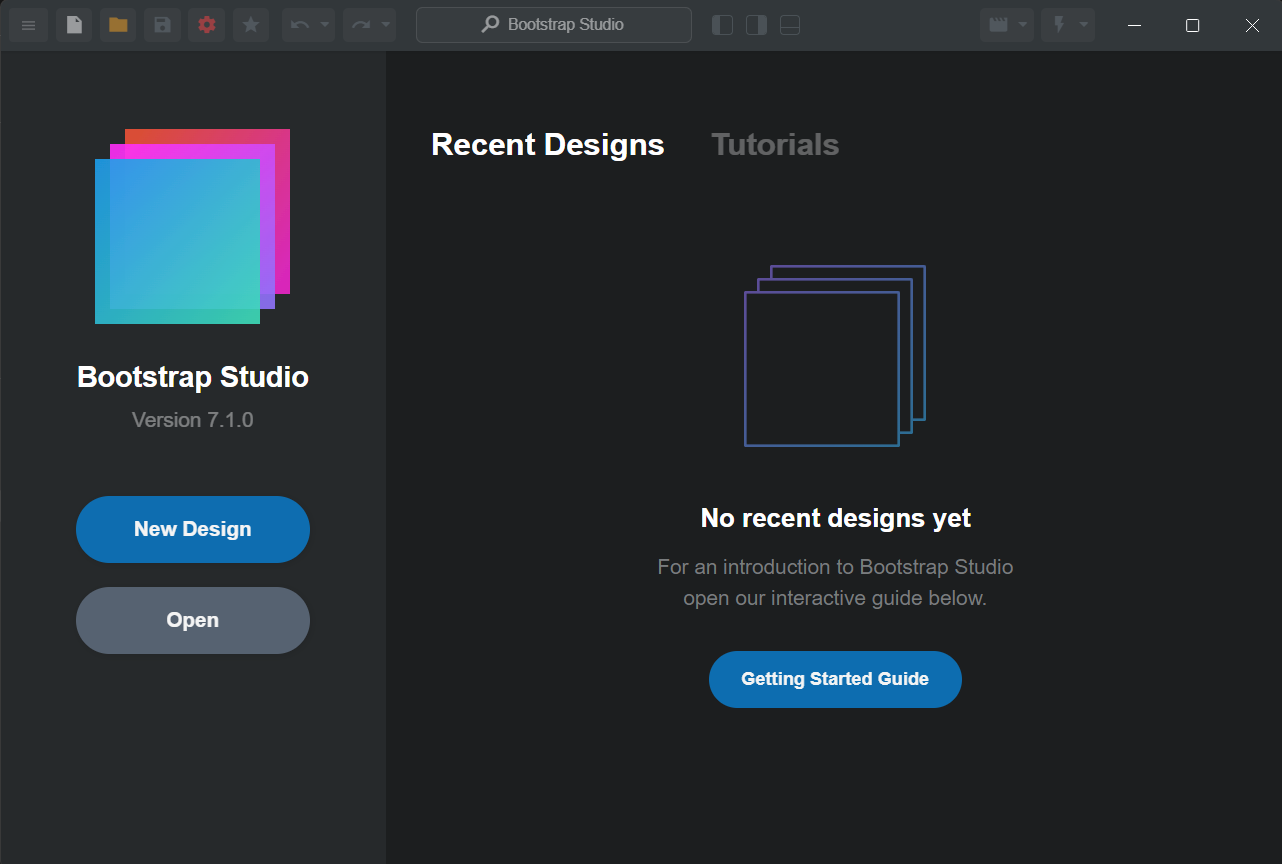Click the New Design button
Image resolution: width=1282 pixels, height=864 pixels.
click(193, 529)
